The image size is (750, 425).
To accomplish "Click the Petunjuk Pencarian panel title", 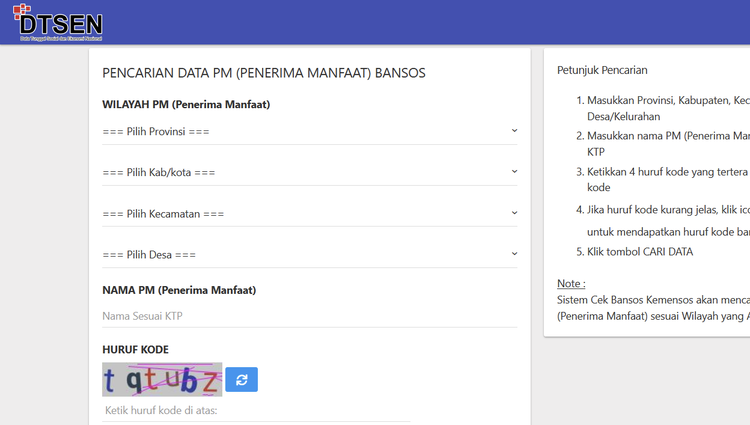I will coord(602,70).
